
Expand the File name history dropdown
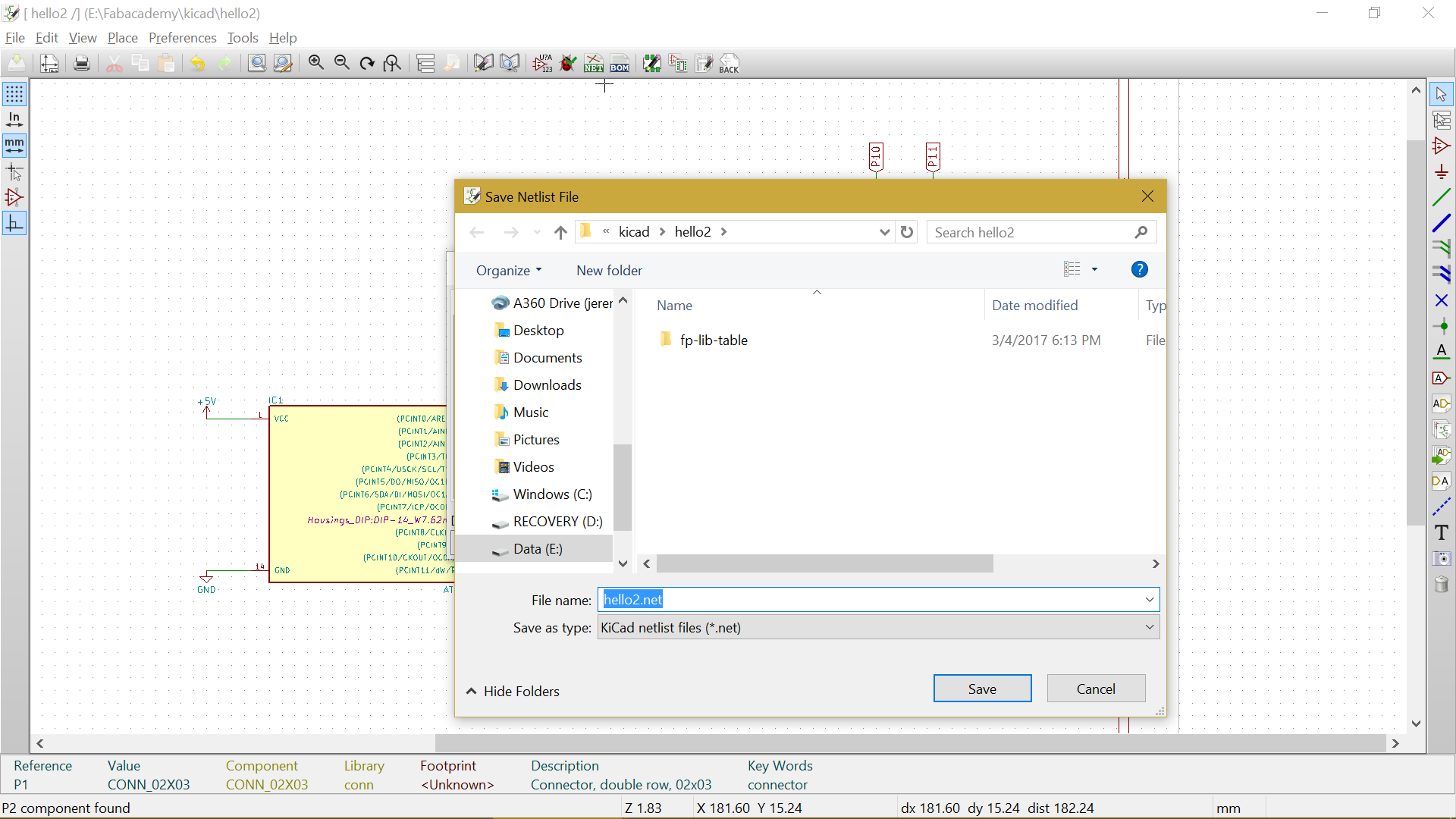coord(1150,600)
